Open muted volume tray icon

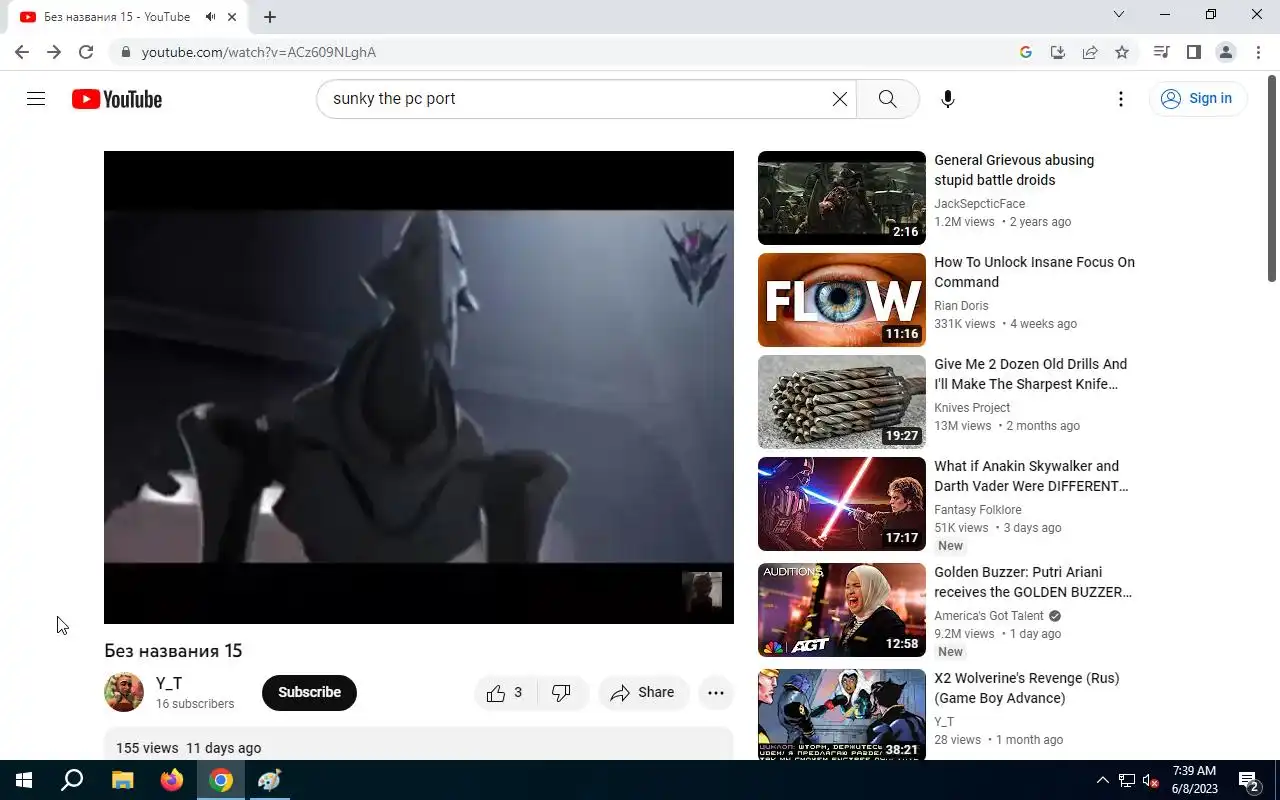pos(1151,781)
